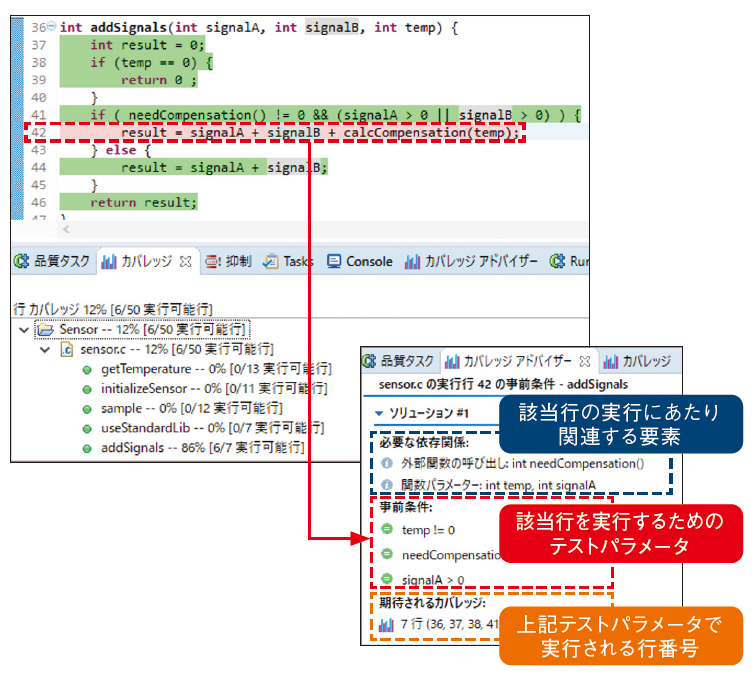
Task: Collapse the Sensor -- 12% tree node
Action: 24,329
